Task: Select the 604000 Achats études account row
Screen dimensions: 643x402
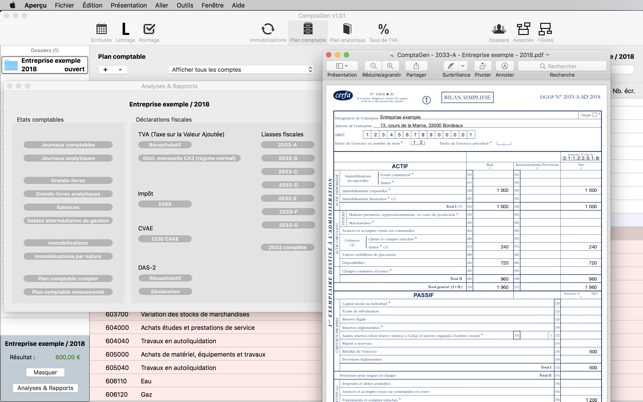Action: [206, 328]
